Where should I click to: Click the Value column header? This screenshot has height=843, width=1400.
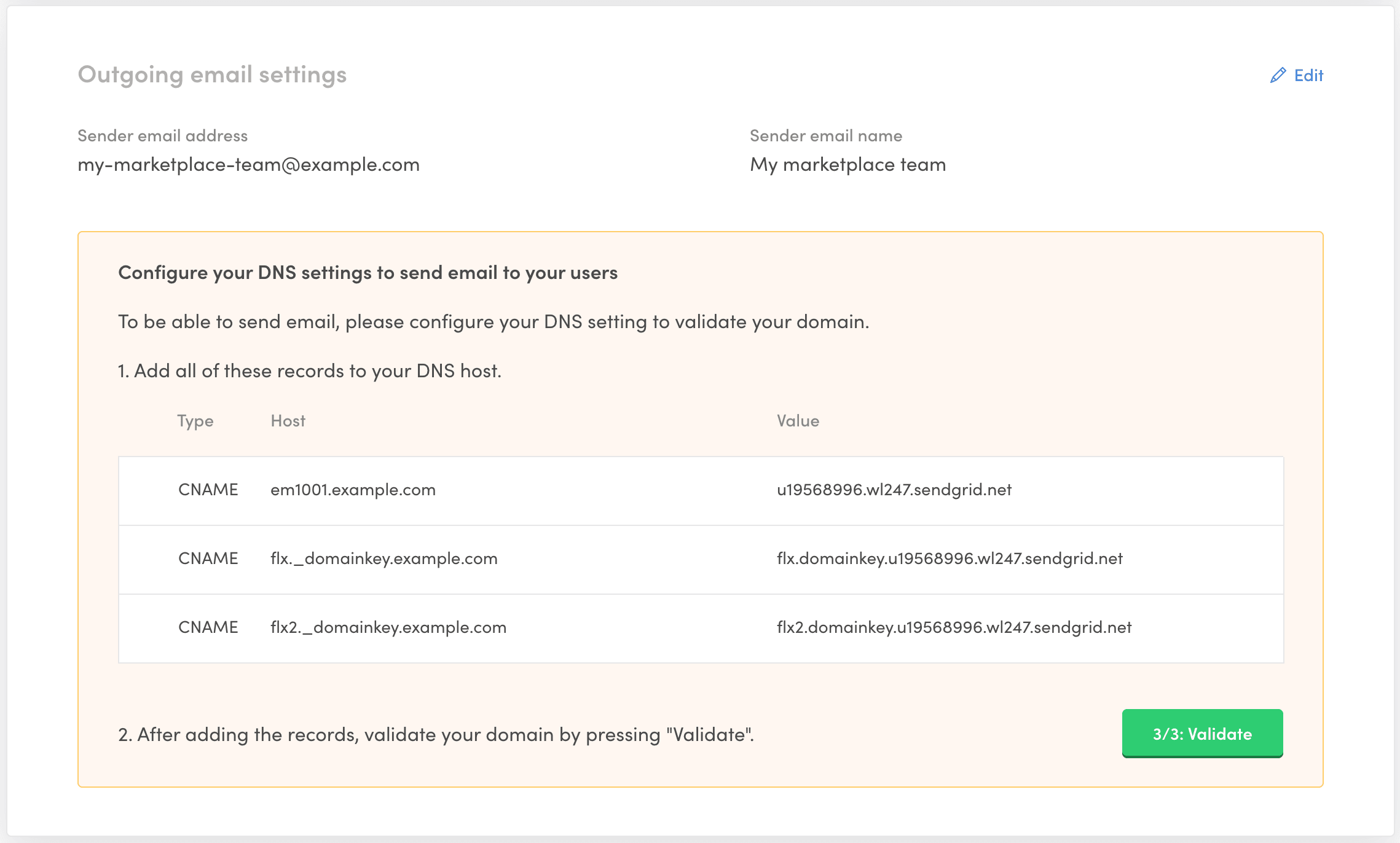click(797, 421)
